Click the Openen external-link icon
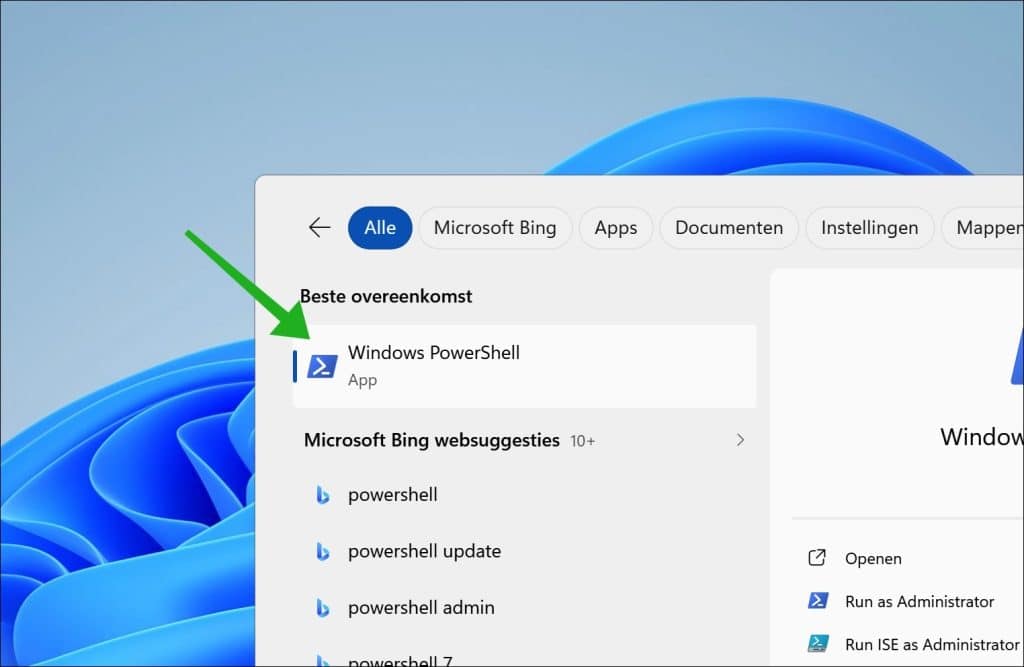Viewport: 1024px width, 667px height. point(817,557)
